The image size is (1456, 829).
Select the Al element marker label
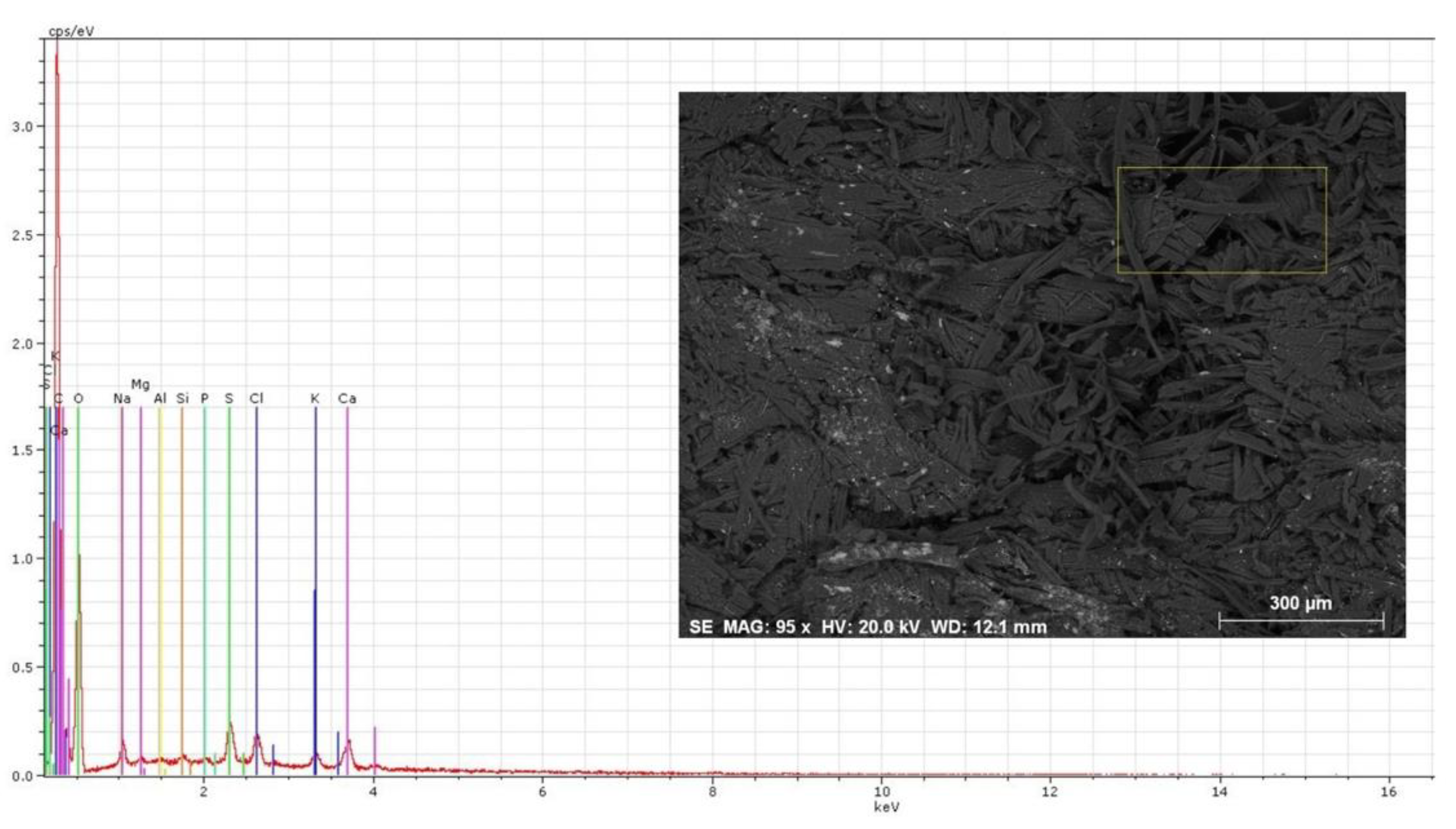(160, 398)
